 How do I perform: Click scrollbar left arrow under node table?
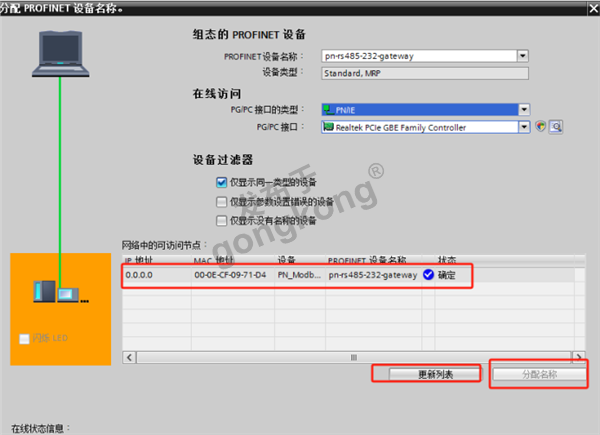tap(129, 357)
